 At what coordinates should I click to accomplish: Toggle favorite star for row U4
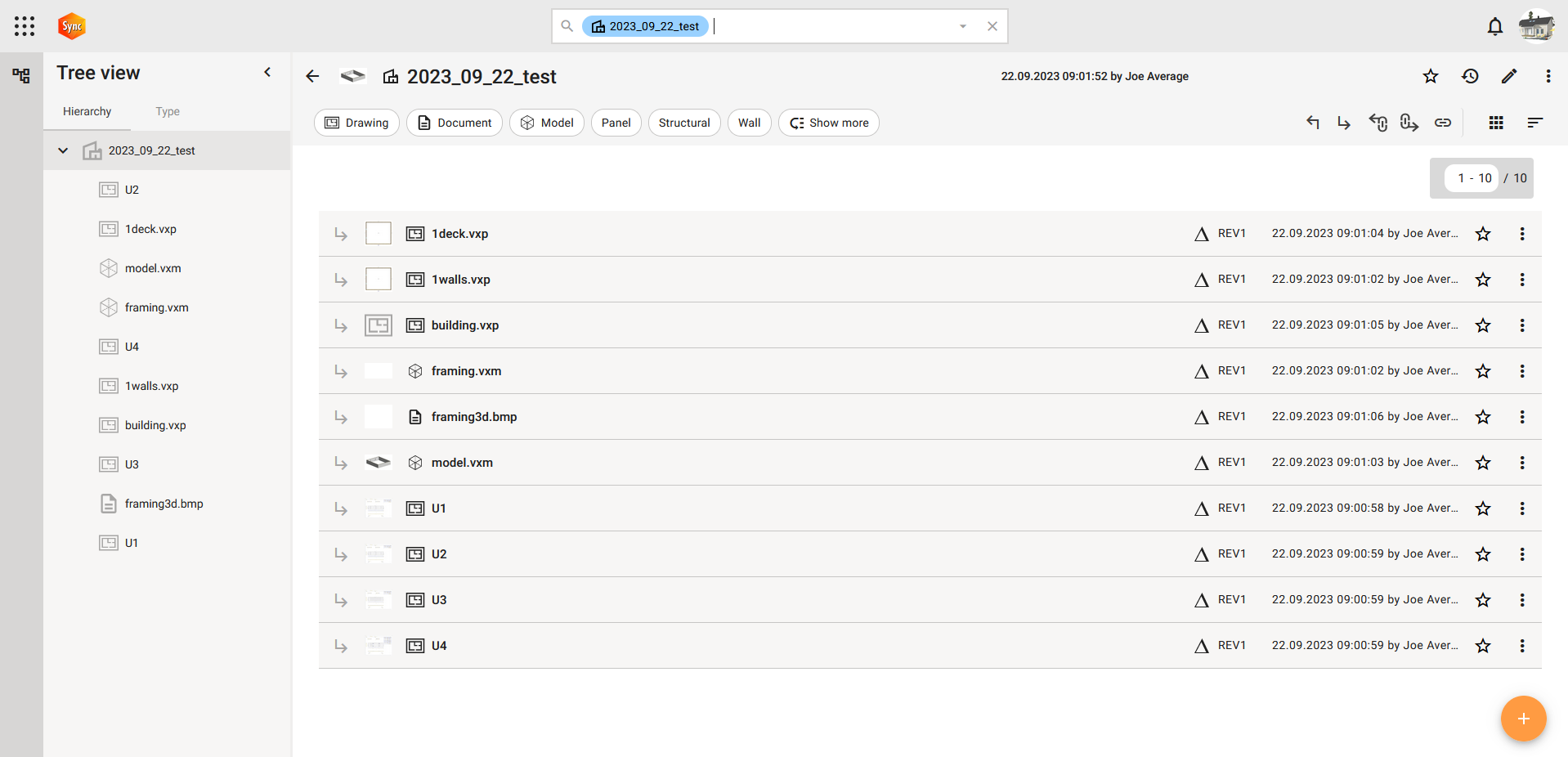(1483, 646)
